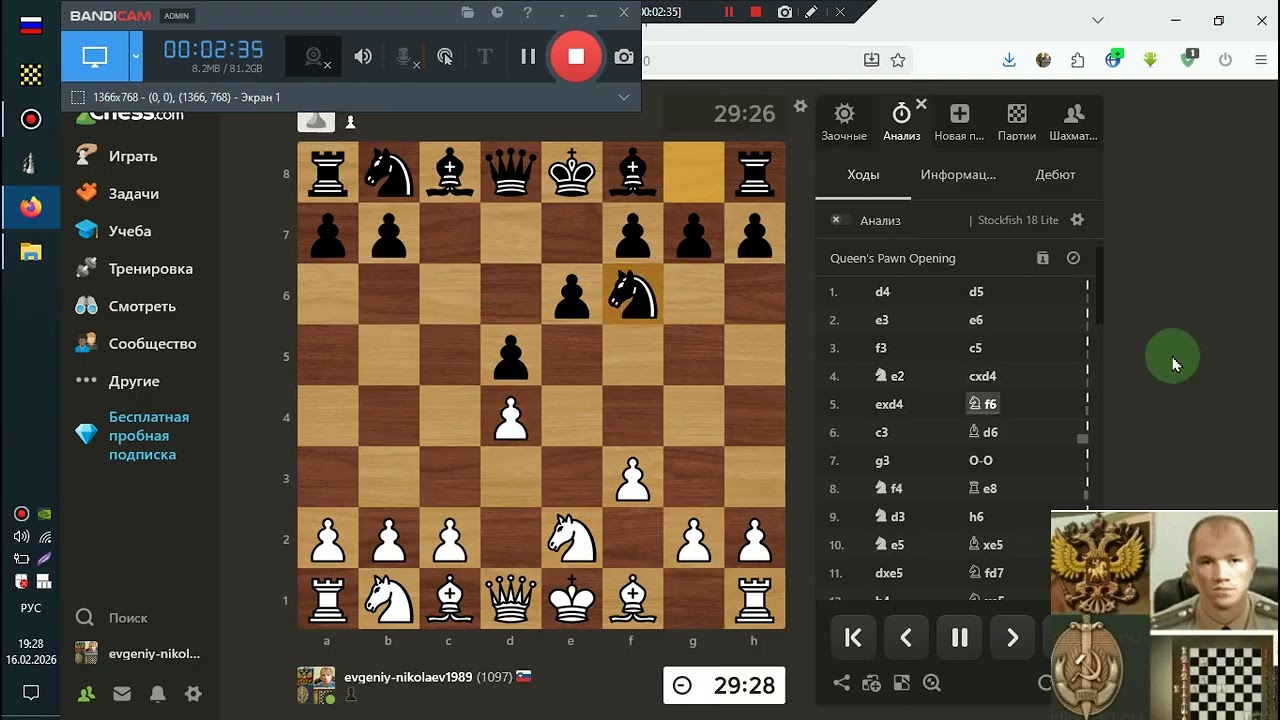The image size is (1280, 720).
Task: Click share icon below move controls
Action: 841,683
